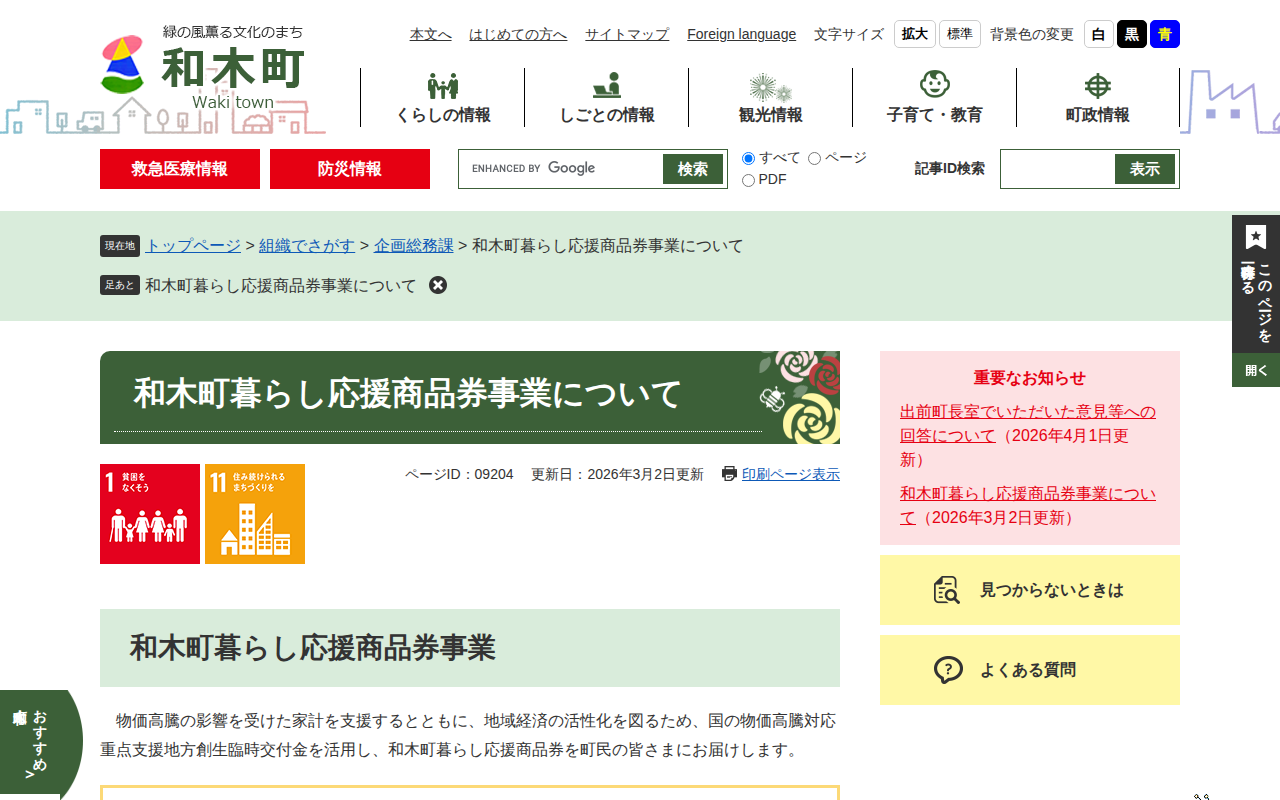The height and width of the screenshot is (800, 1280).
Task: Click the 緑の風薫る文化のまち tagline
Action: pyautogui.click(x=233, y=32)
